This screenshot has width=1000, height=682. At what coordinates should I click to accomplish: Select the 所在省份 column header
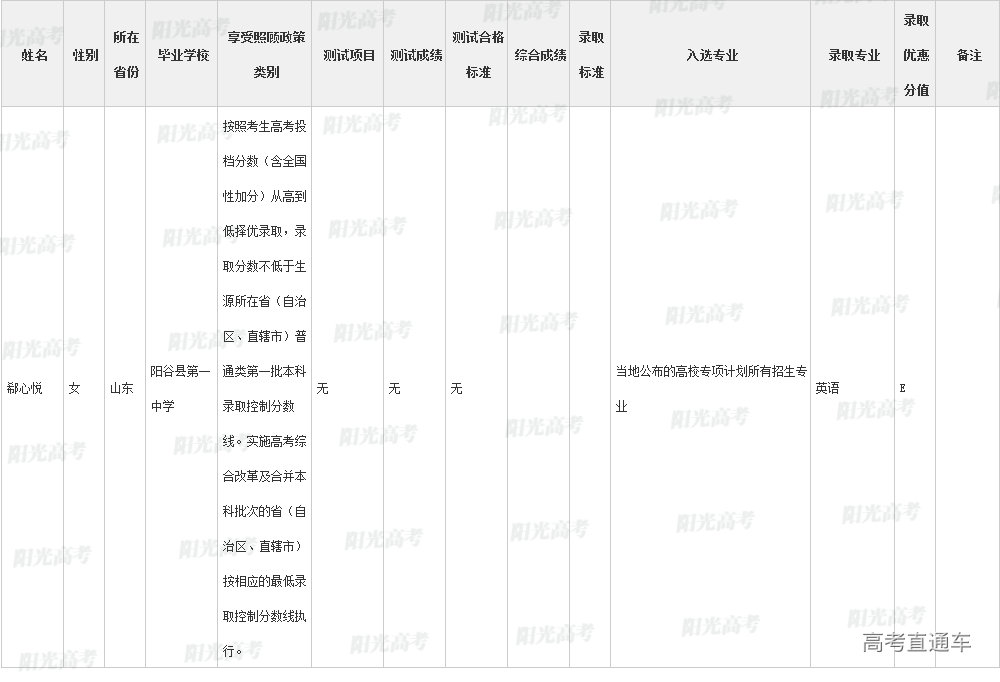pyautogui.click(x=126, y=55)
